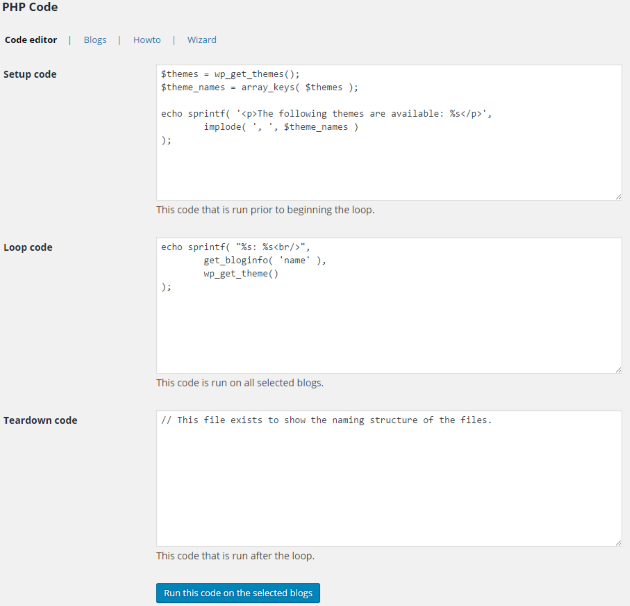Place cursor on '$themes = wp_get_themes();' line
This screenshot has width=630, height=606.
(230, 74)
